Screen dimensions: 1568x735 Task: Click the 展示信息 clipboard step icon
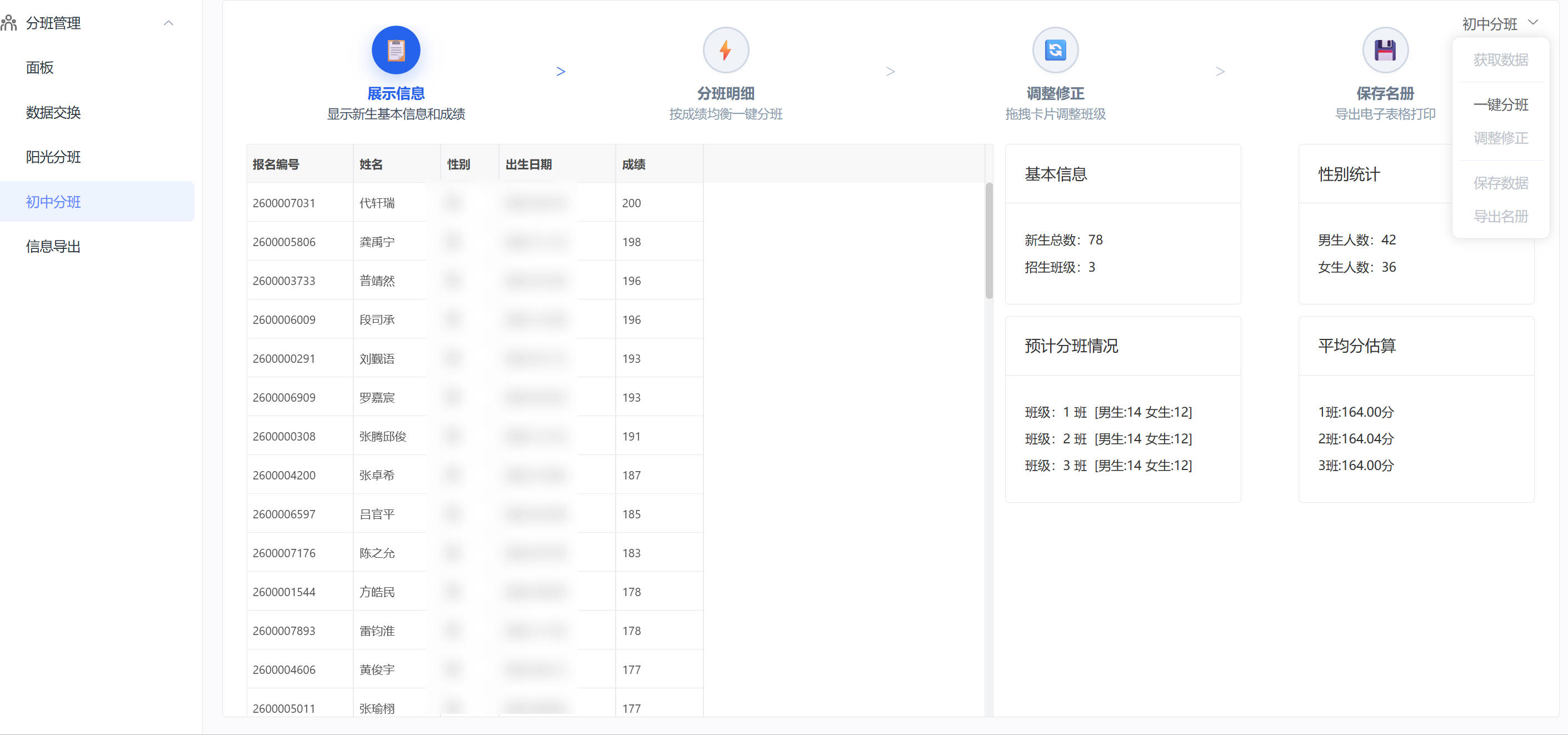tap(396, 50)
